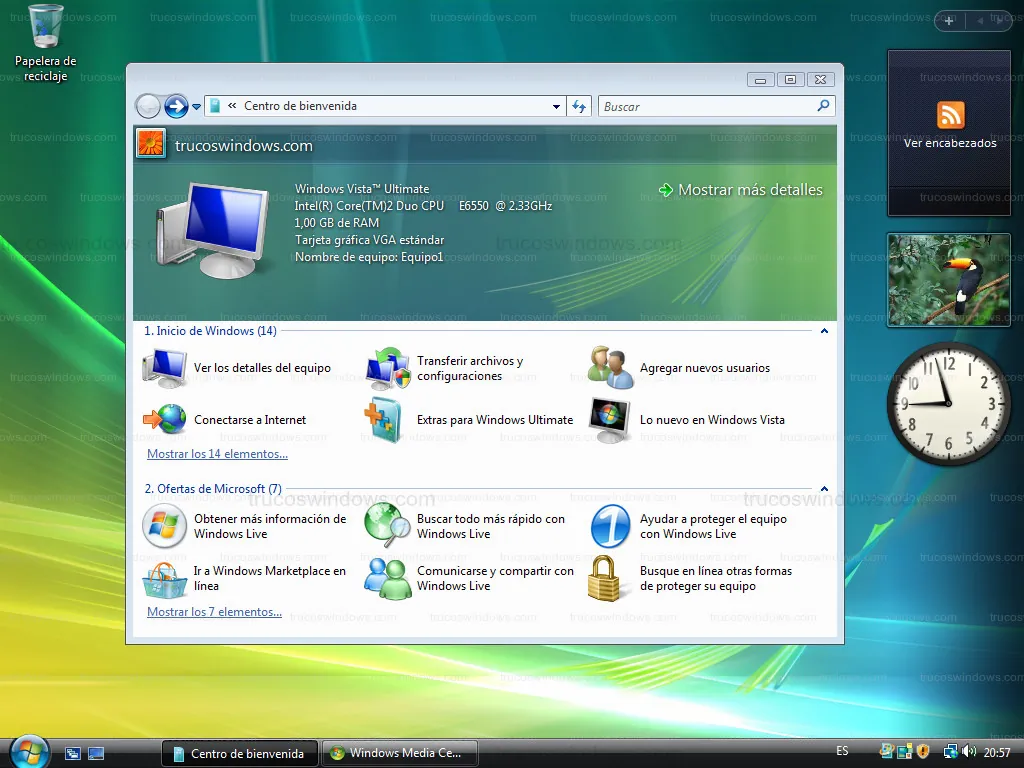Click 'Mostrar los 14 elementos...' link
Viewport: 1024px width, 768px height.
coord(217,454)
